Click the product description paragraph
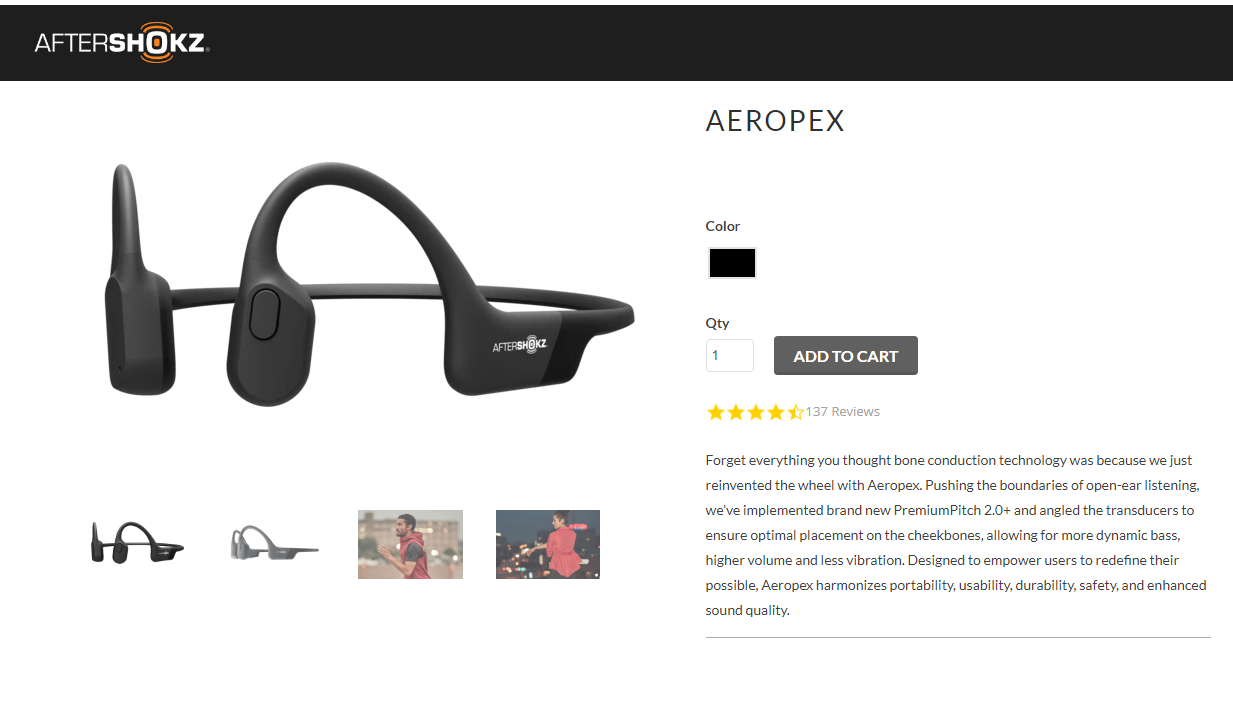The width and height of the screenshot is (1233, 702). click(956, 535)
